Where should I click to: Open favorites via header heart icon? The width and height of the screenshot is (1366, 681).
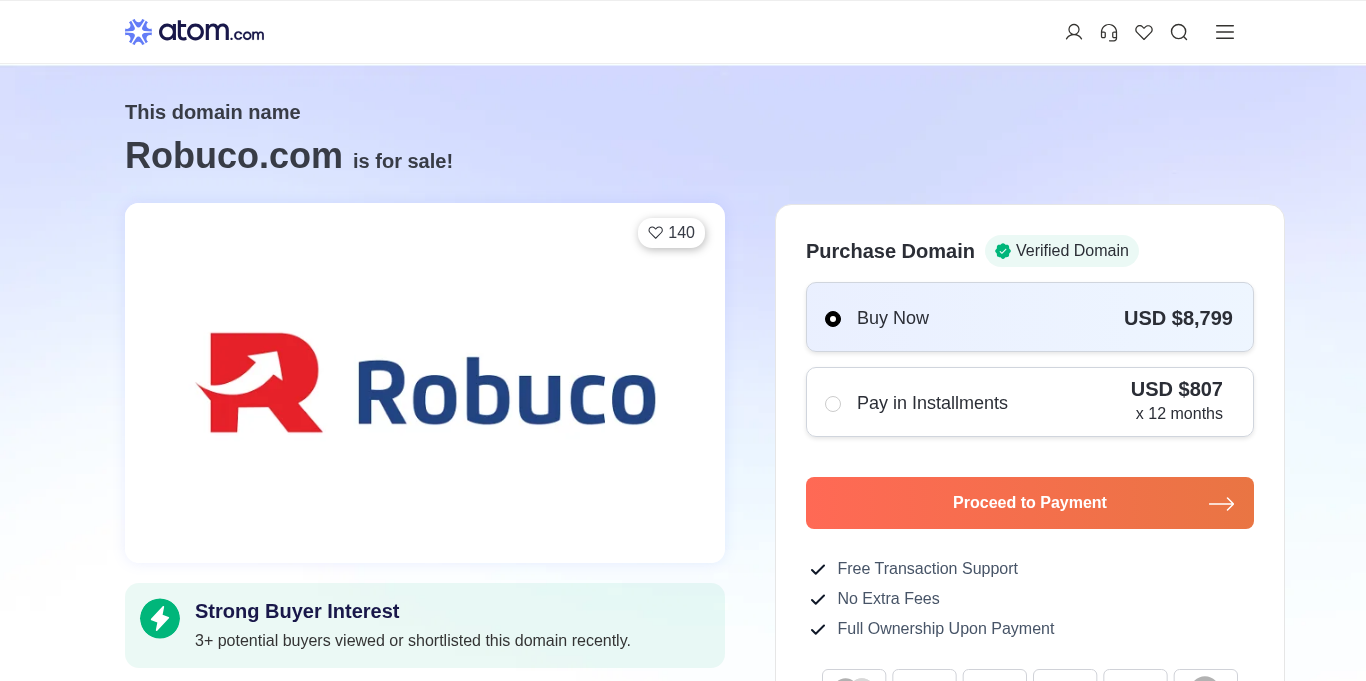pos(1144,32)
